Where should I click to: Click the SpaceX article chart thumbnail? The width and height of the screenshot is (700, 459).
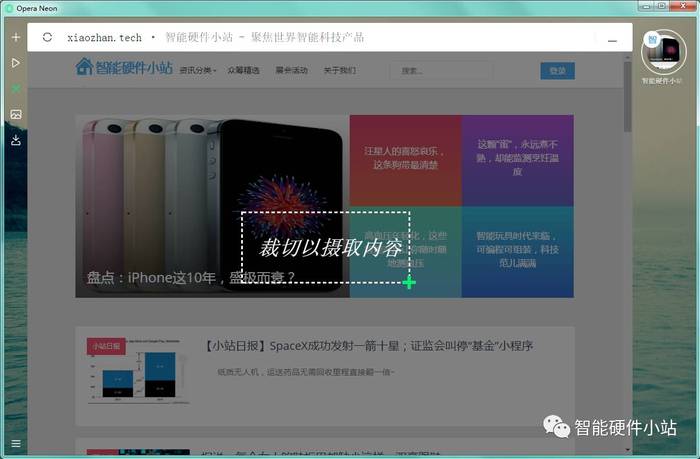[138, 371]
